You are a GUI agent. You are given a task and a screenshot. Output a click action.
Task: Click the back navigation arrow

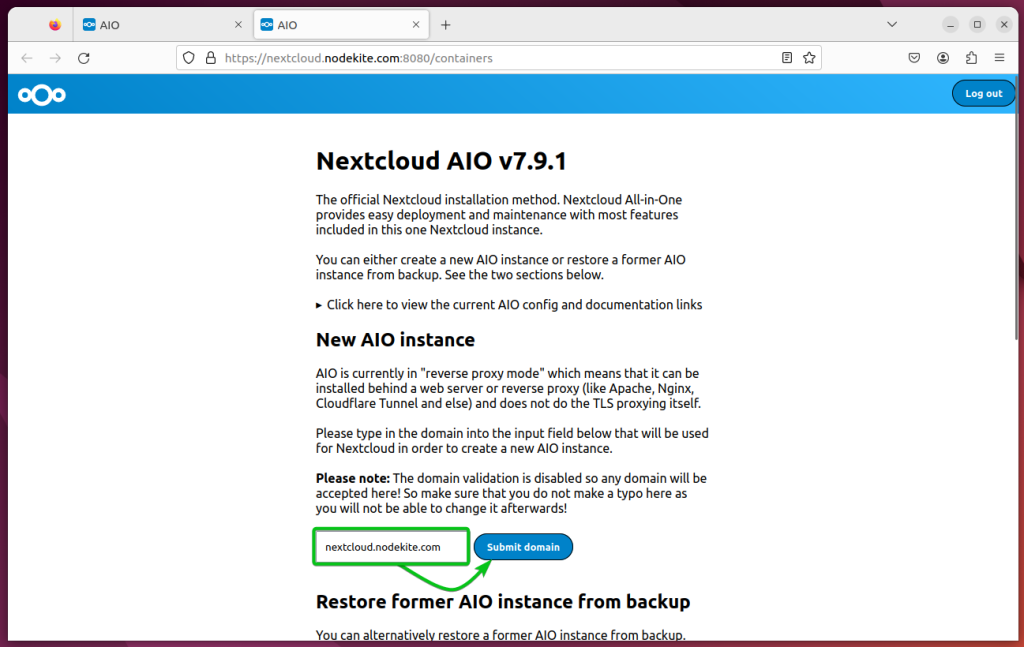pos(26,57)
